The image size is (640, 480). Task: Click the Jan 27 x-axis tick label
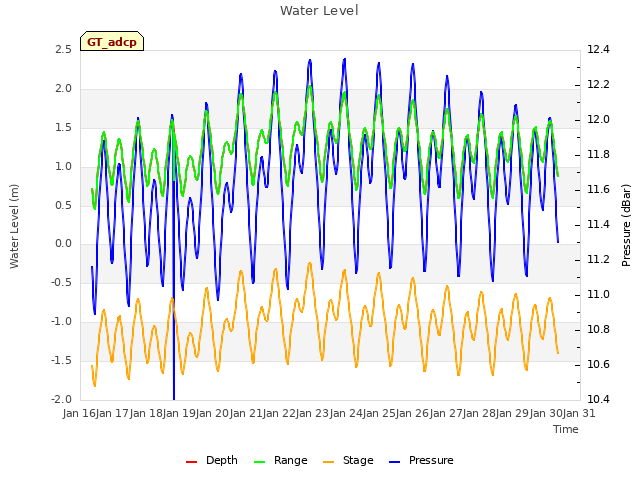(x=446, y=413)
